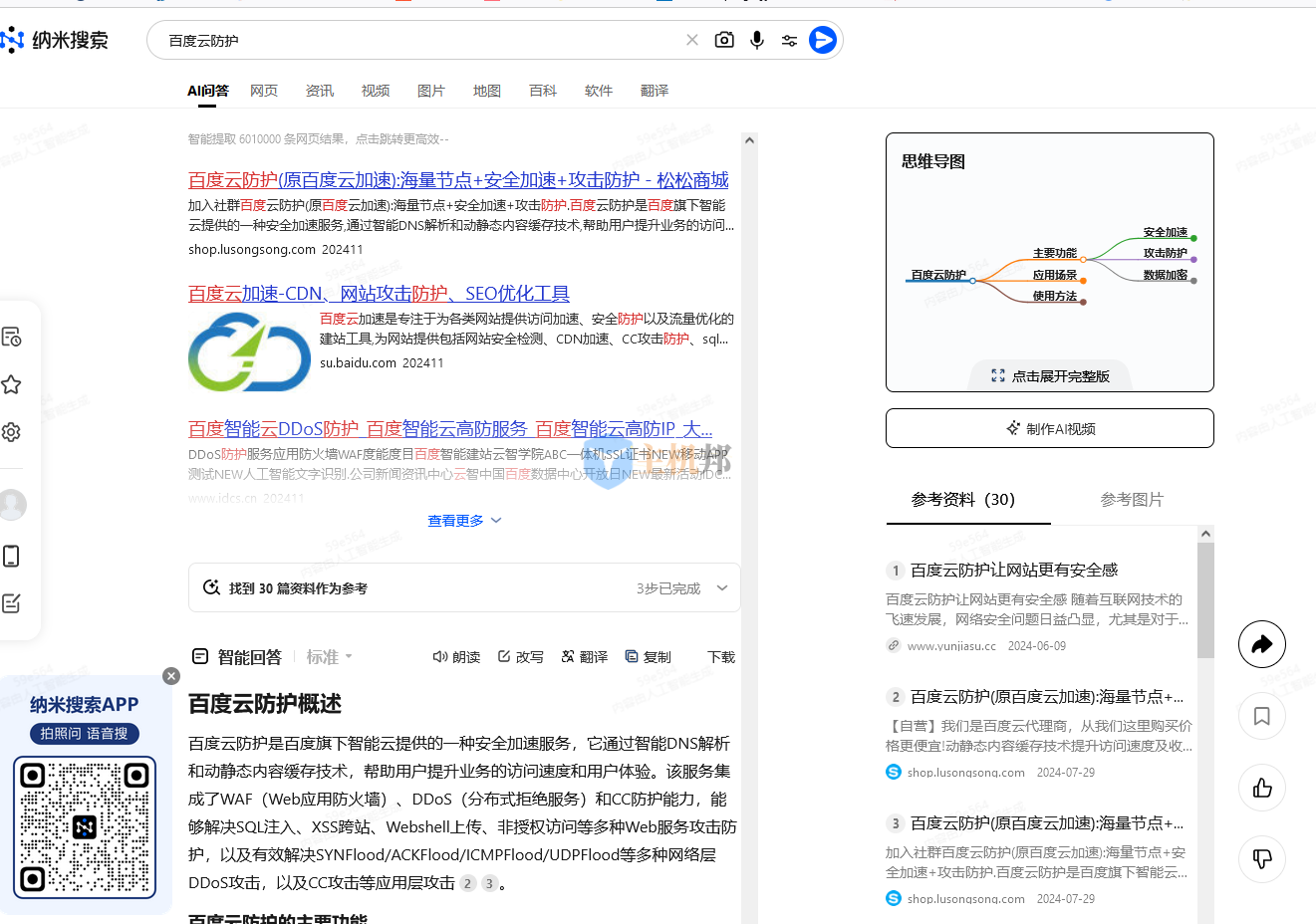1316x924 pixels.
Task: Click 拍照问 语音搜 badge
Action: (x=85, y=734)
